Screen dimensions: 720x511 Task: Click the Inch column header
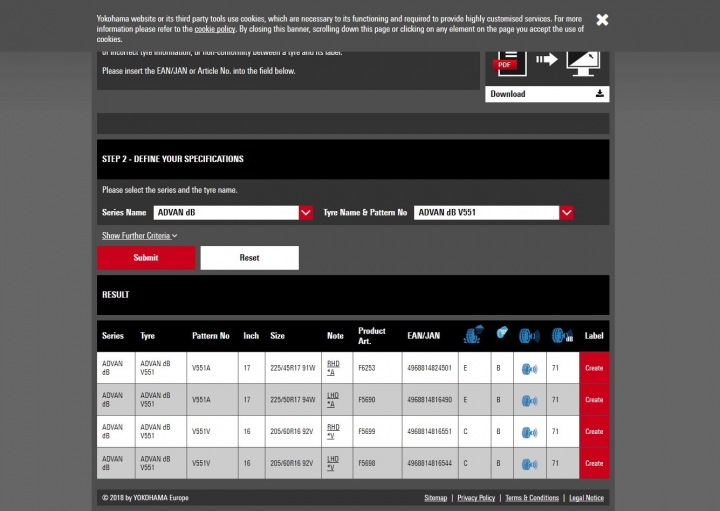[x=251, y=336]
